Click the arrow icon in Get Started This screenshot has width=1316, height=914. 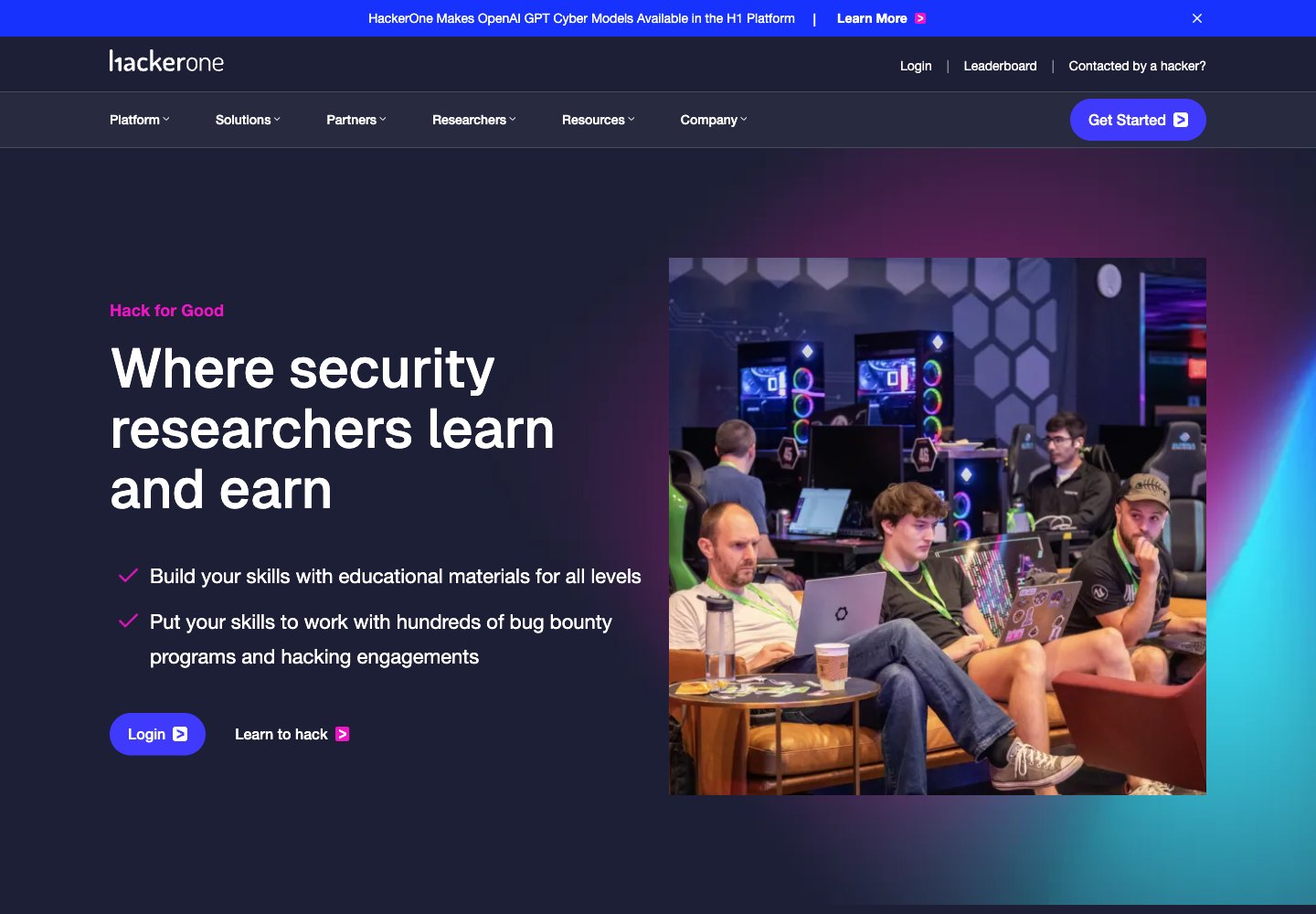(x=1181, y=120)
